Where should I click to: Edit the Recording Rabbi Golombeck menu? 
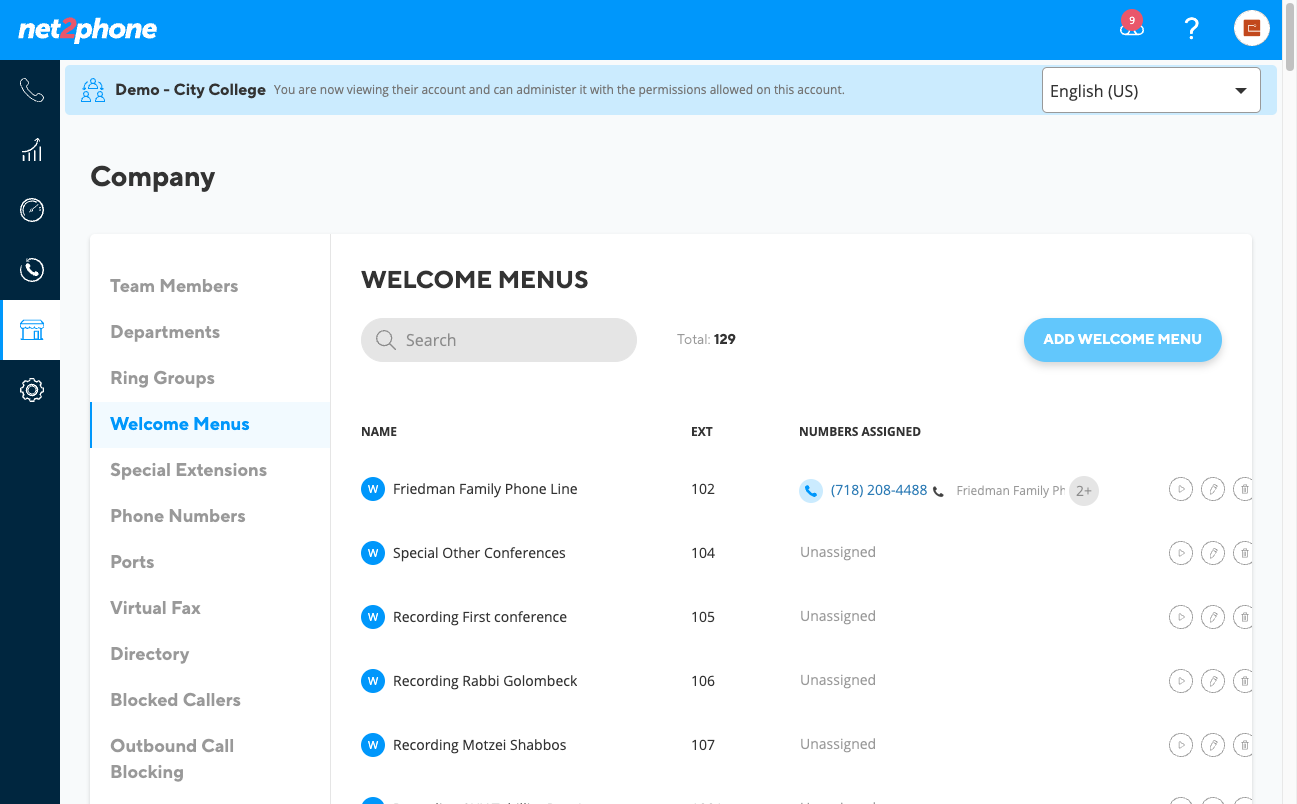(x=1213, y=681)
